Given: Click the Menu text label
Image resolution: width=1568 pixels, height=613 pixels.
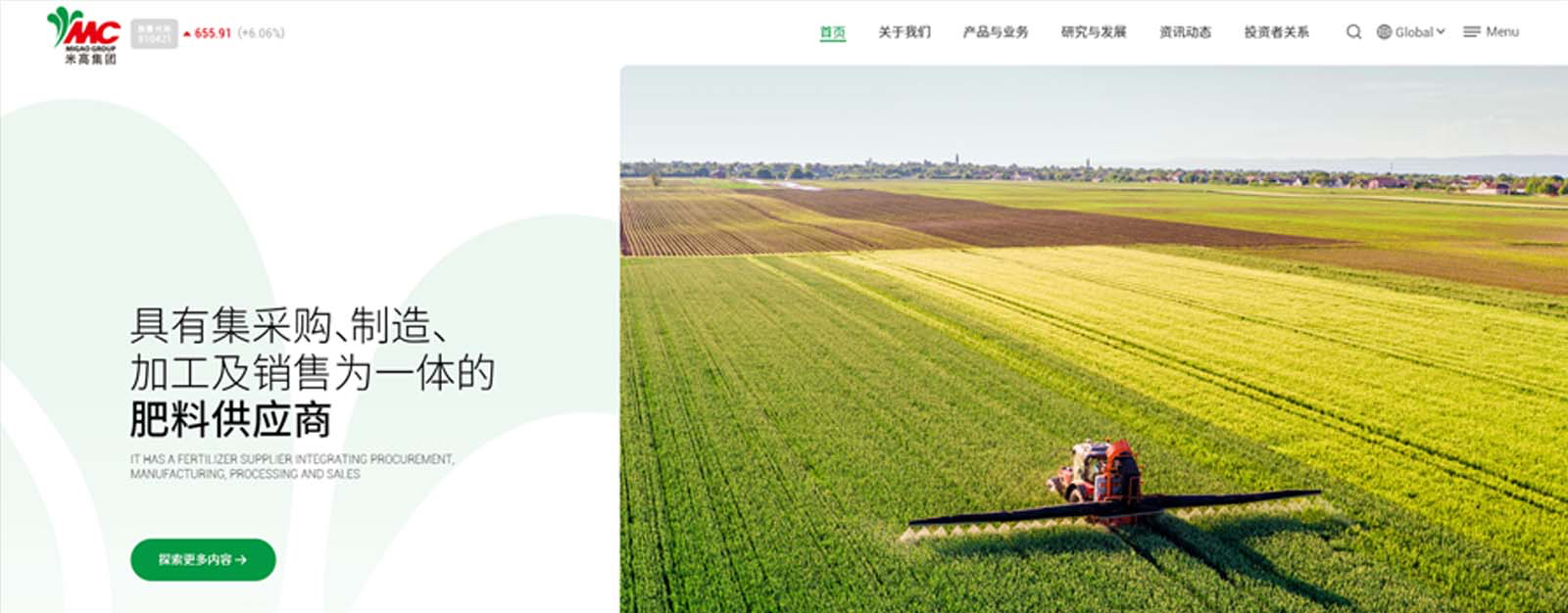Looking at the screenshot, I should [x=1502, y=32].
